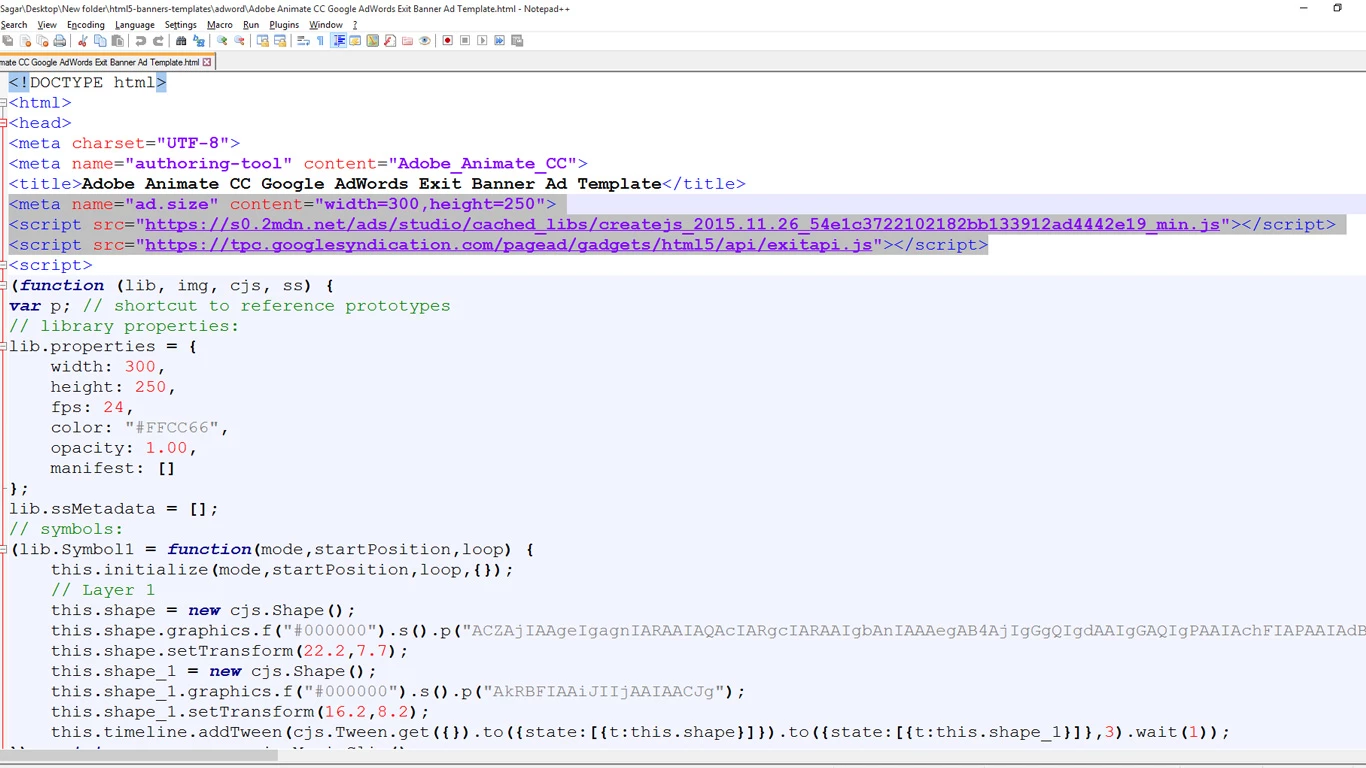Save the current recorded macro icon
The height and width of the screenshot is (768, 1366).
tap(517, 41)
